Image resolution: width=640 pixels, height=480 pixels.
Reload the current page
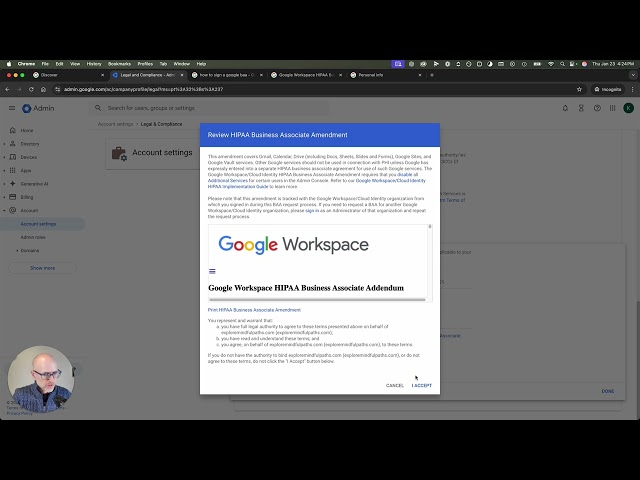31,89
